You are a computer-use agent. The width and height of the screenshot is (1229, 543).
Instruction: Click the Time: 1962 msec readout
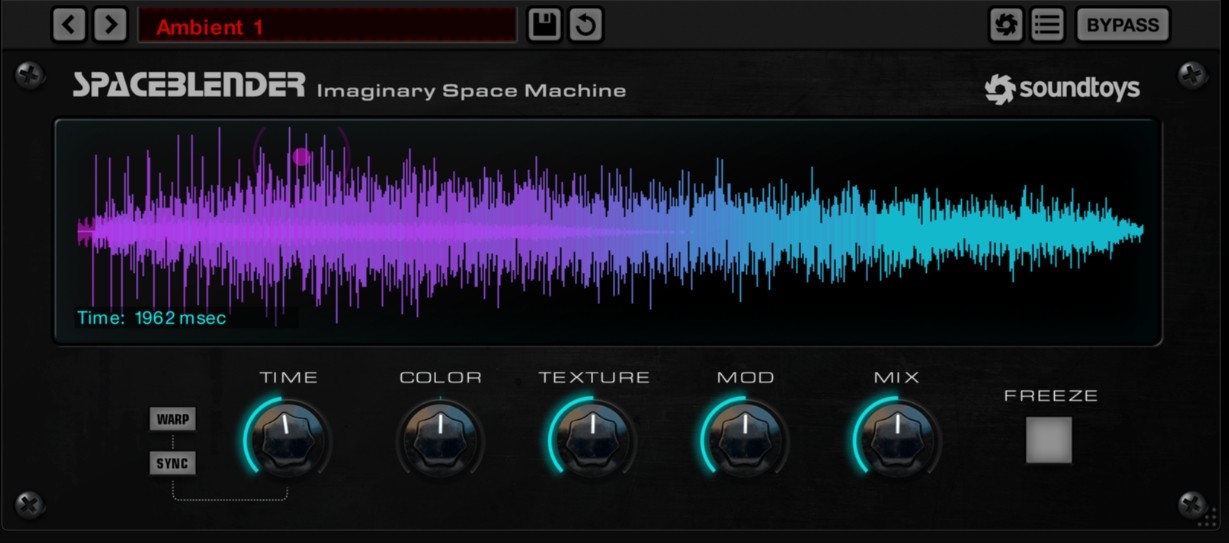point(152,318)
